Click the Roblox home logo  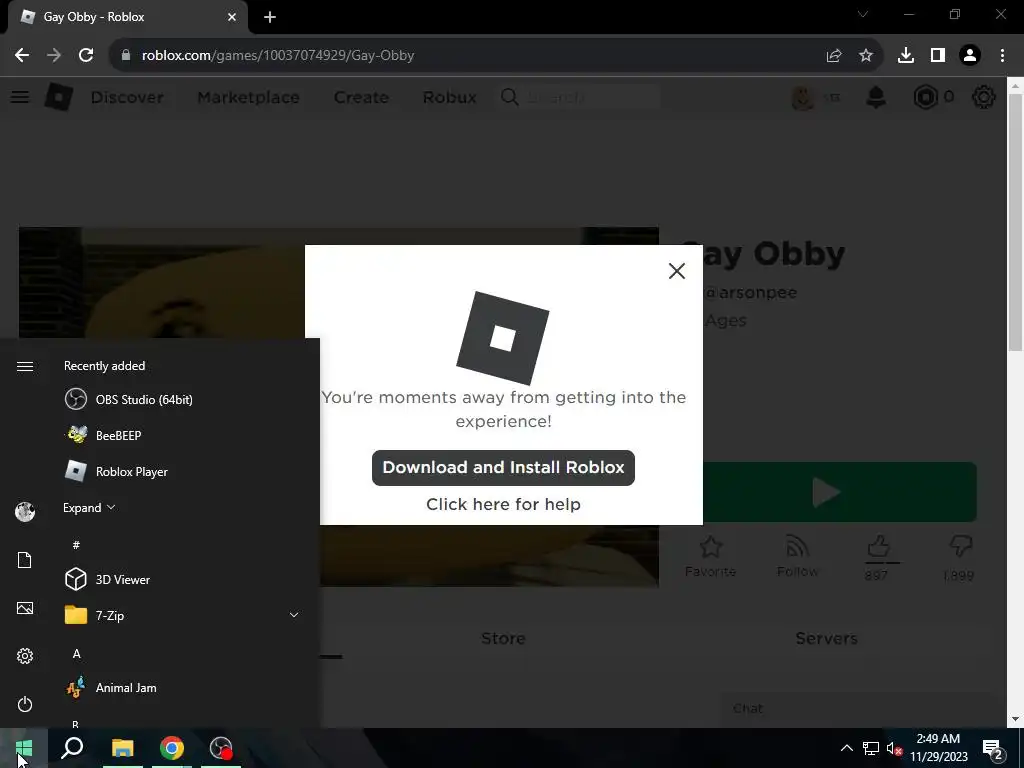pos(59,97)
